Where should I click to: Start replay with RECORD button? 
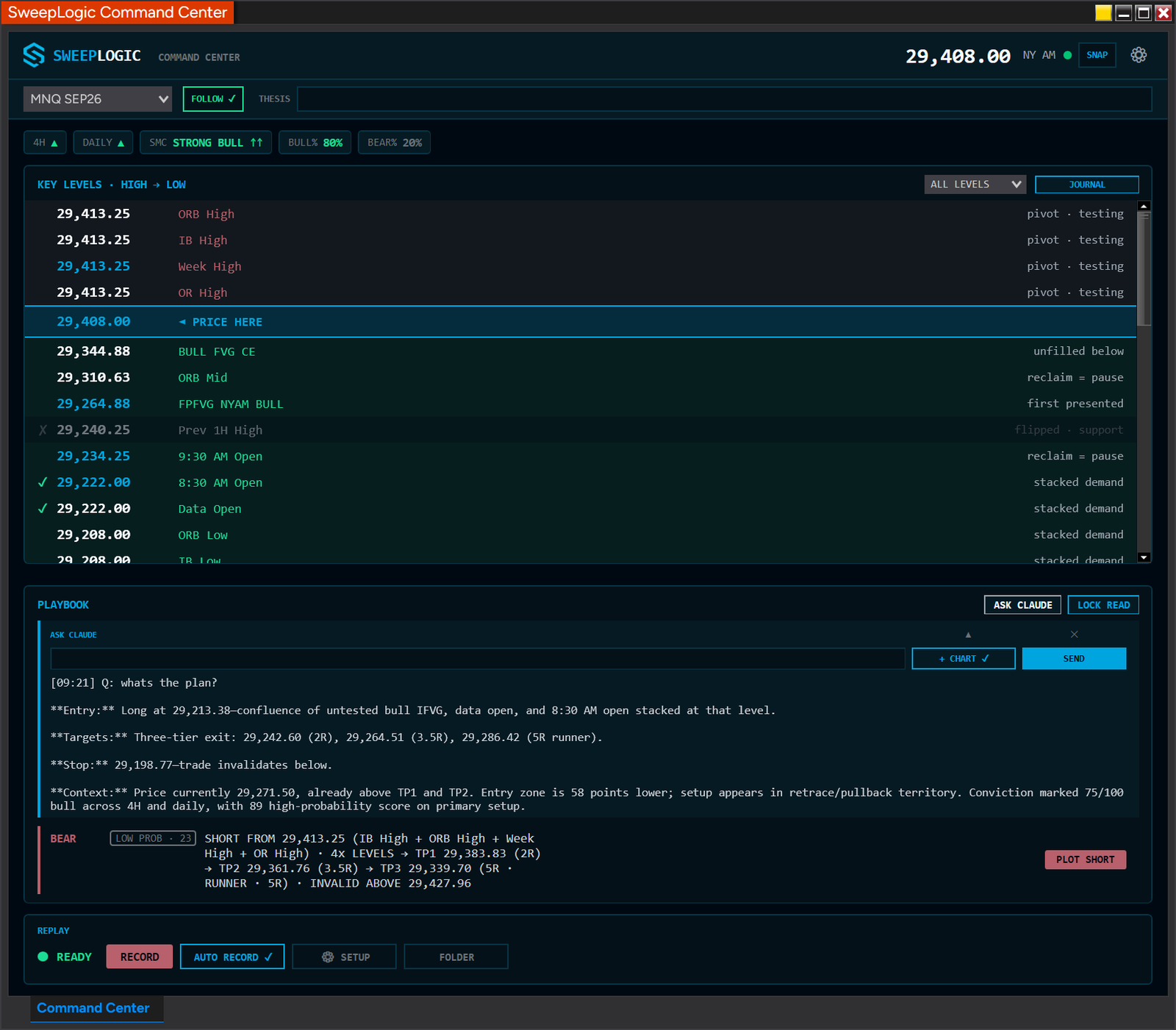(x=140, y=956)
